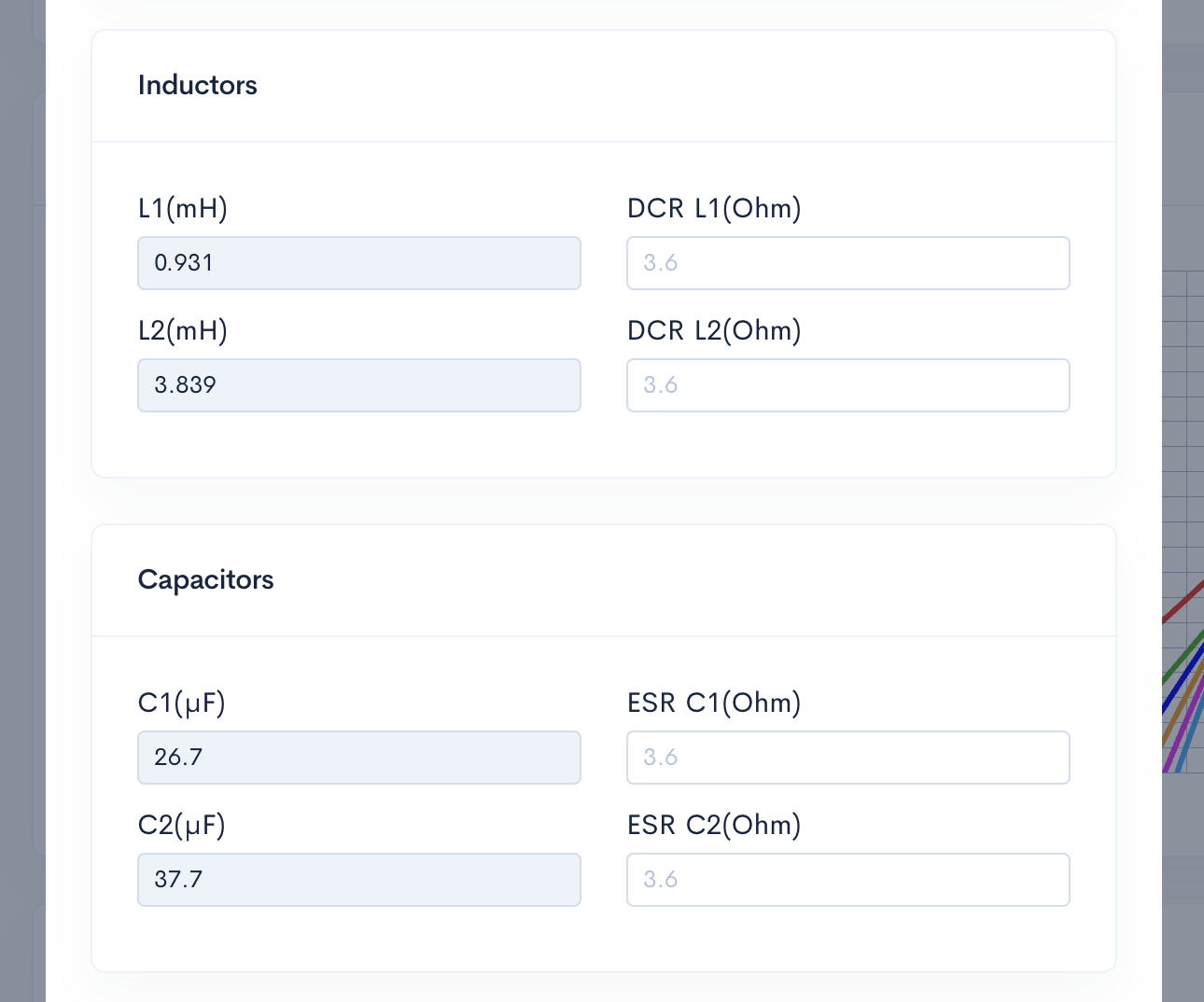Viewport: 1204px width, 1002px height.
Task: Click the ESR C2(Ohm) label
Action: (x=714, y=825)
